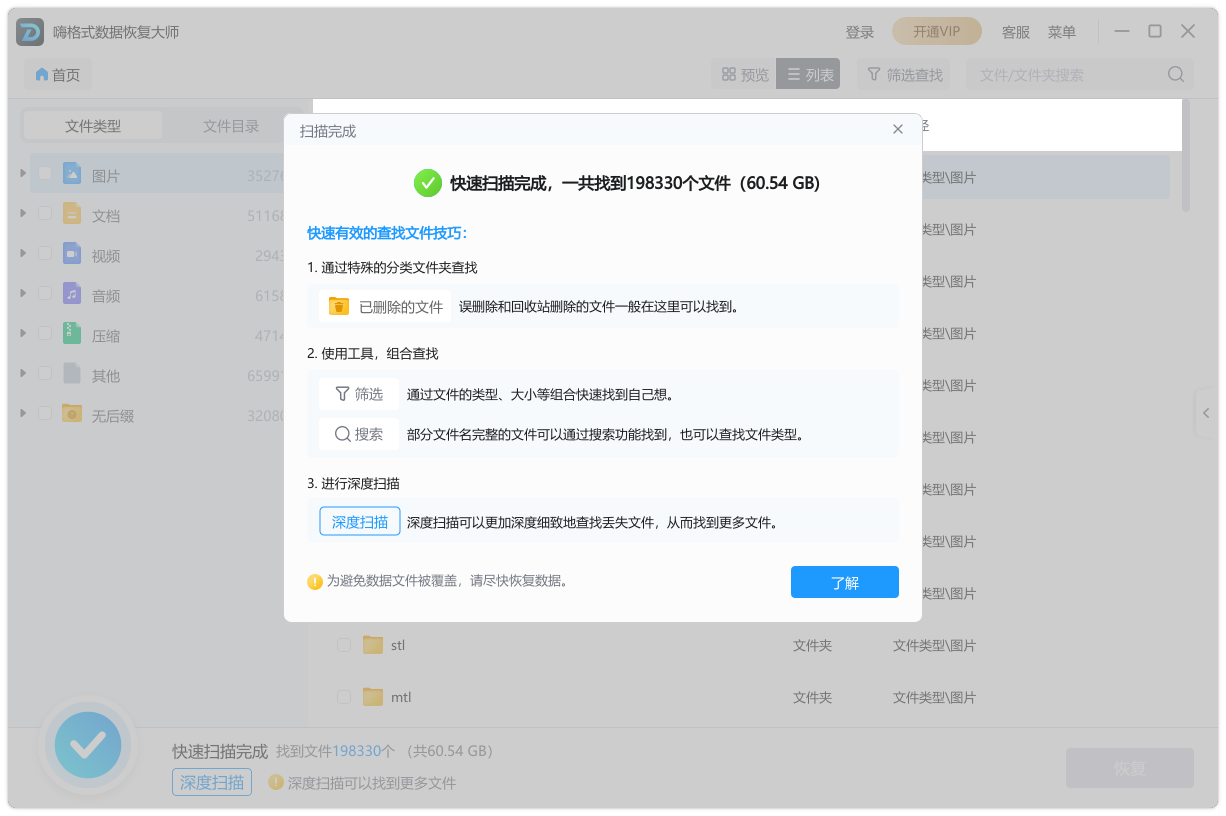
Task: Expand the 图片 tree node arrow
Action: (23, 174)
